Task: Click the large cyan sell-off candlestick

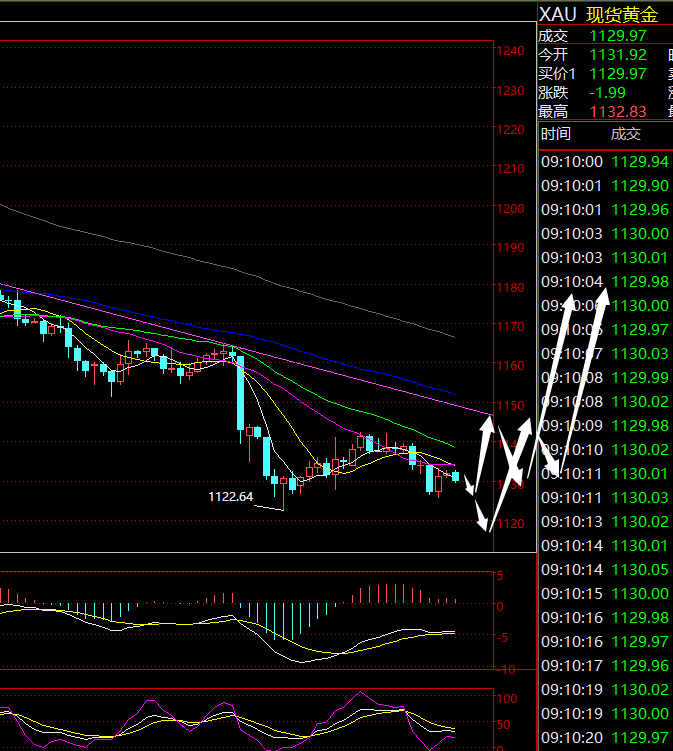Action: (240, 393)
